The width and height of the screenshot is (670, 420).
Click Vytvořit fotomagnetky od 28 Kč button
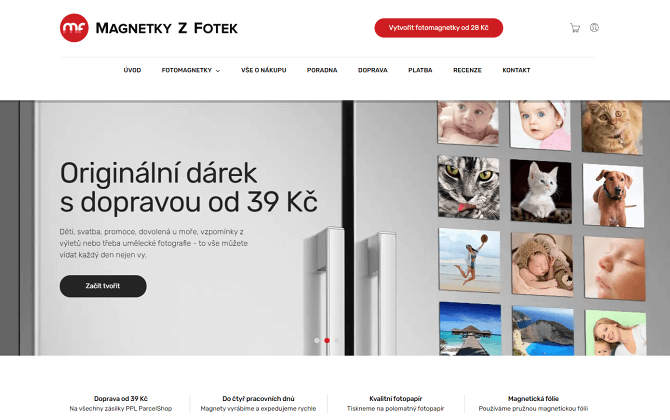438,28
